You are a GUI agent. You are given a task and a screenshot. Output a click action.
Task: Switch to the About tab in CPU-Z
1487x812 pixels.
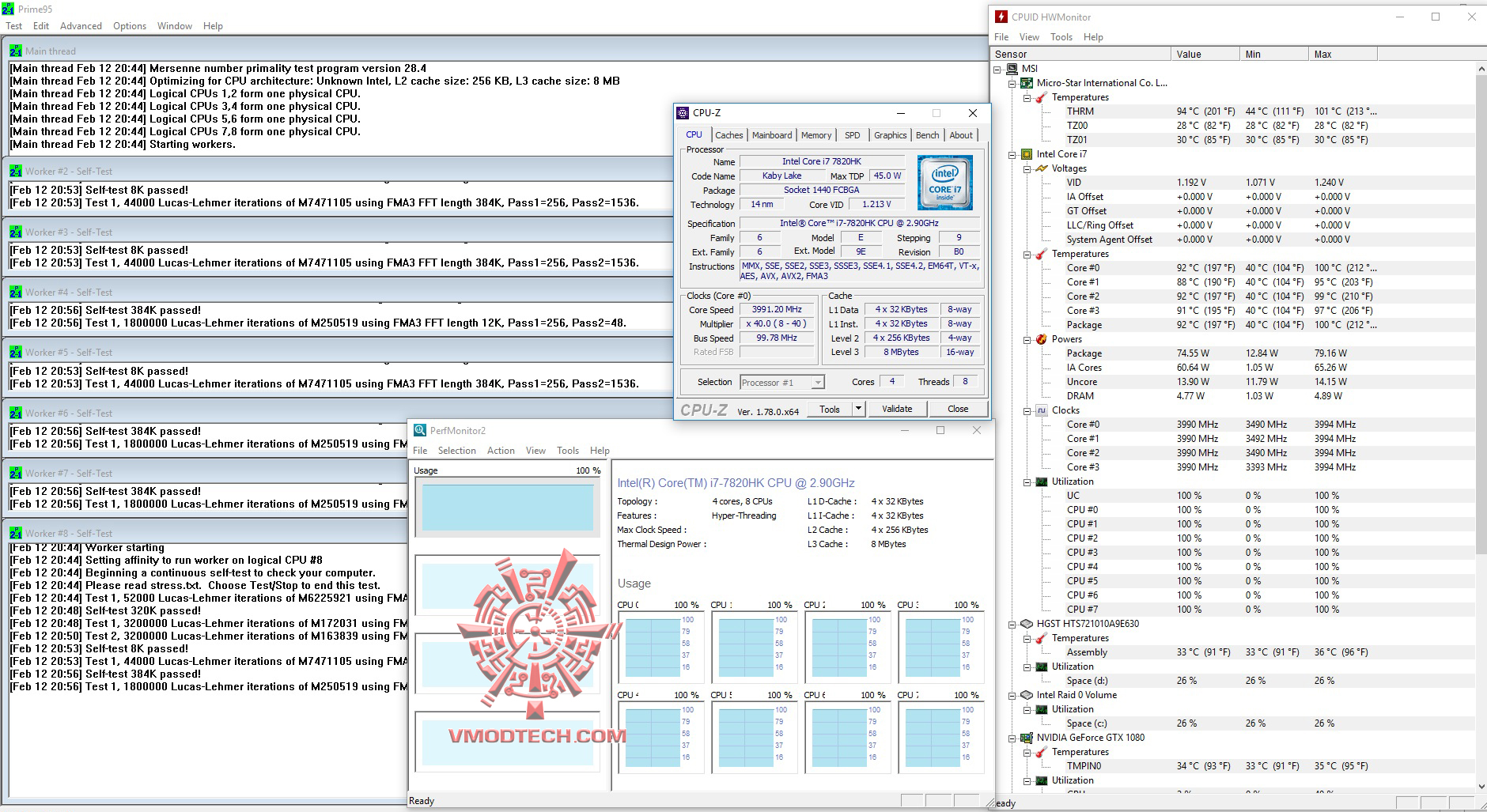point(961,135)
